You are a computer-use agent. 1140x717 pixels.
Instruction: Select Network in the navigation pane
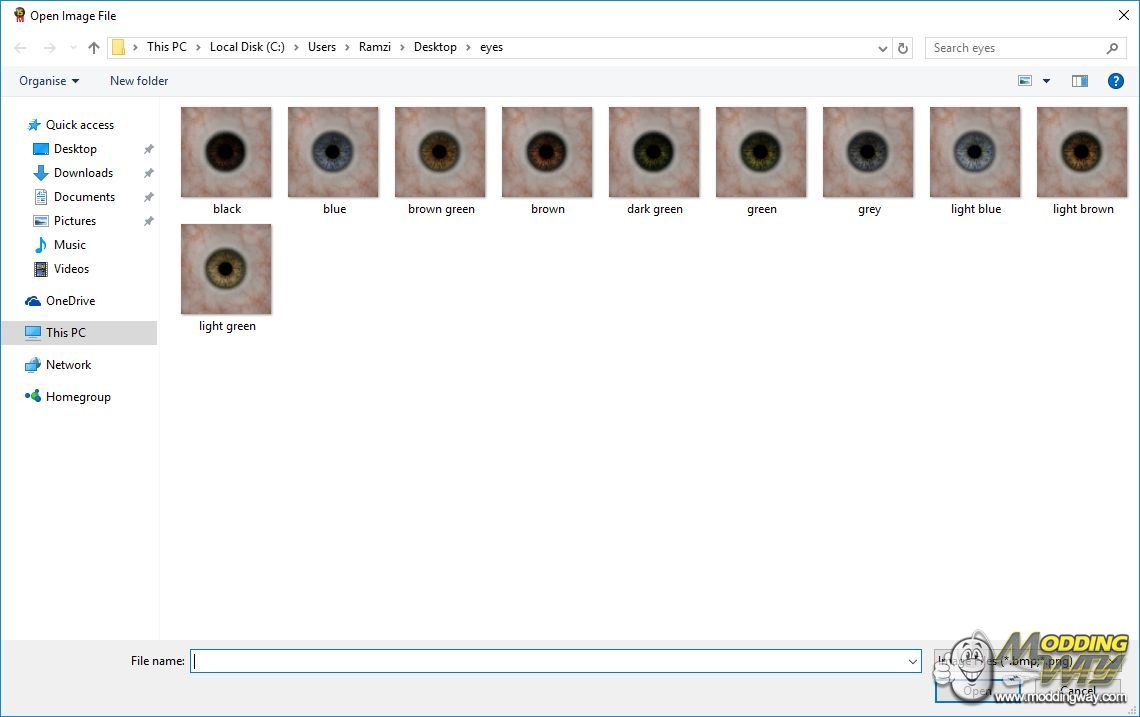tap(68, 365)
